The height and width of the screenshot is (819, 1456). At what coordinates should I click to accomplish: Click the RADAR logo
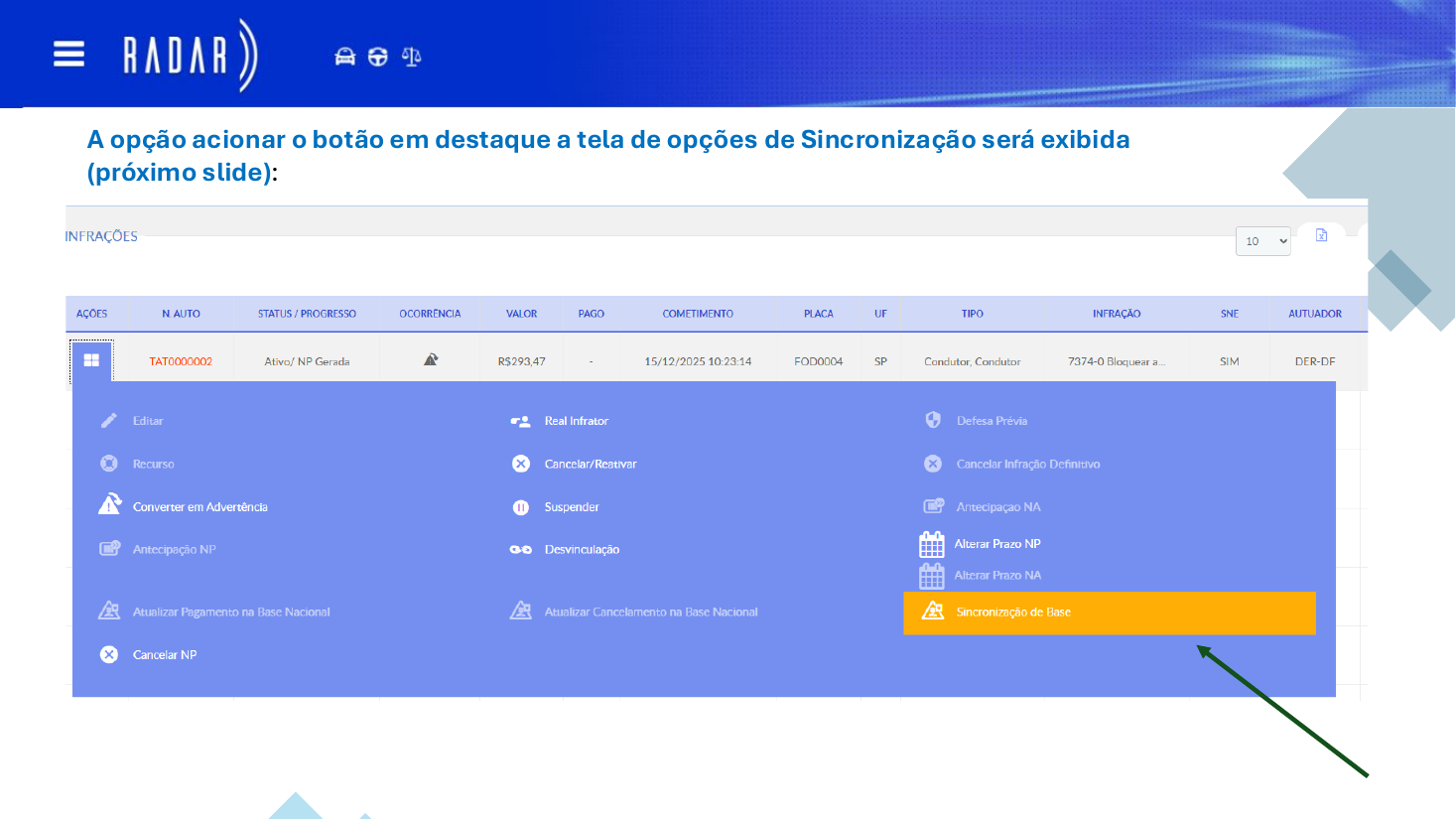[x=190, y=55]
